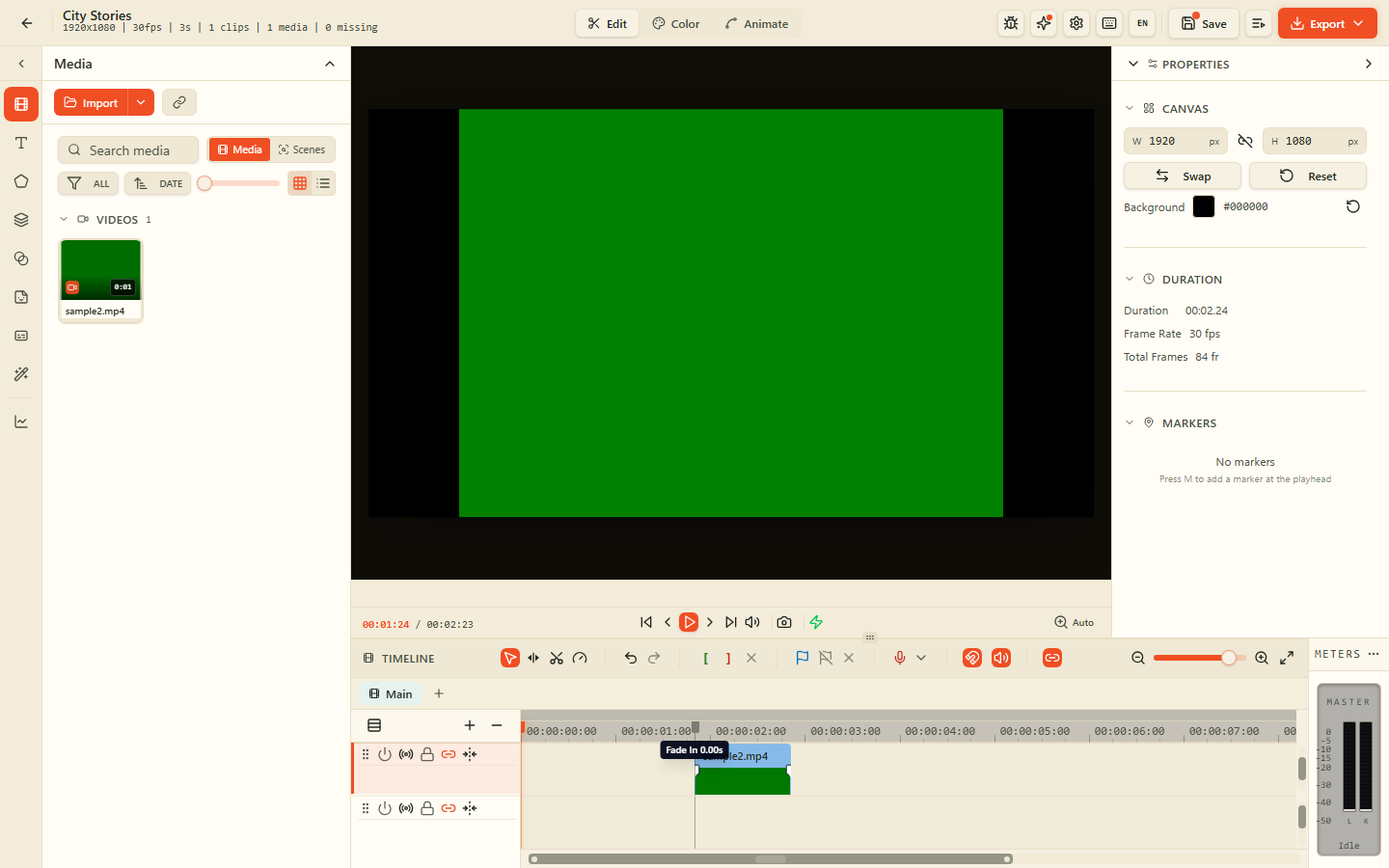The image size is (1389, 868).
Task: Toggle magnet snapping in timeline
Action: [x=972, y=658]
